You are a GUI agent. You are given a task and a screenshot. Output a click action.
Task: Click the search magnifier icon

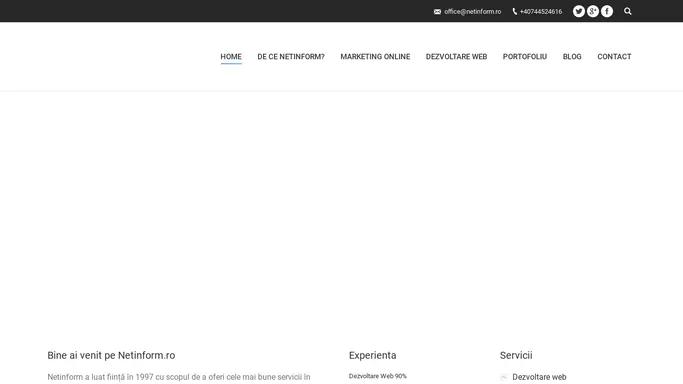point(628,11)
